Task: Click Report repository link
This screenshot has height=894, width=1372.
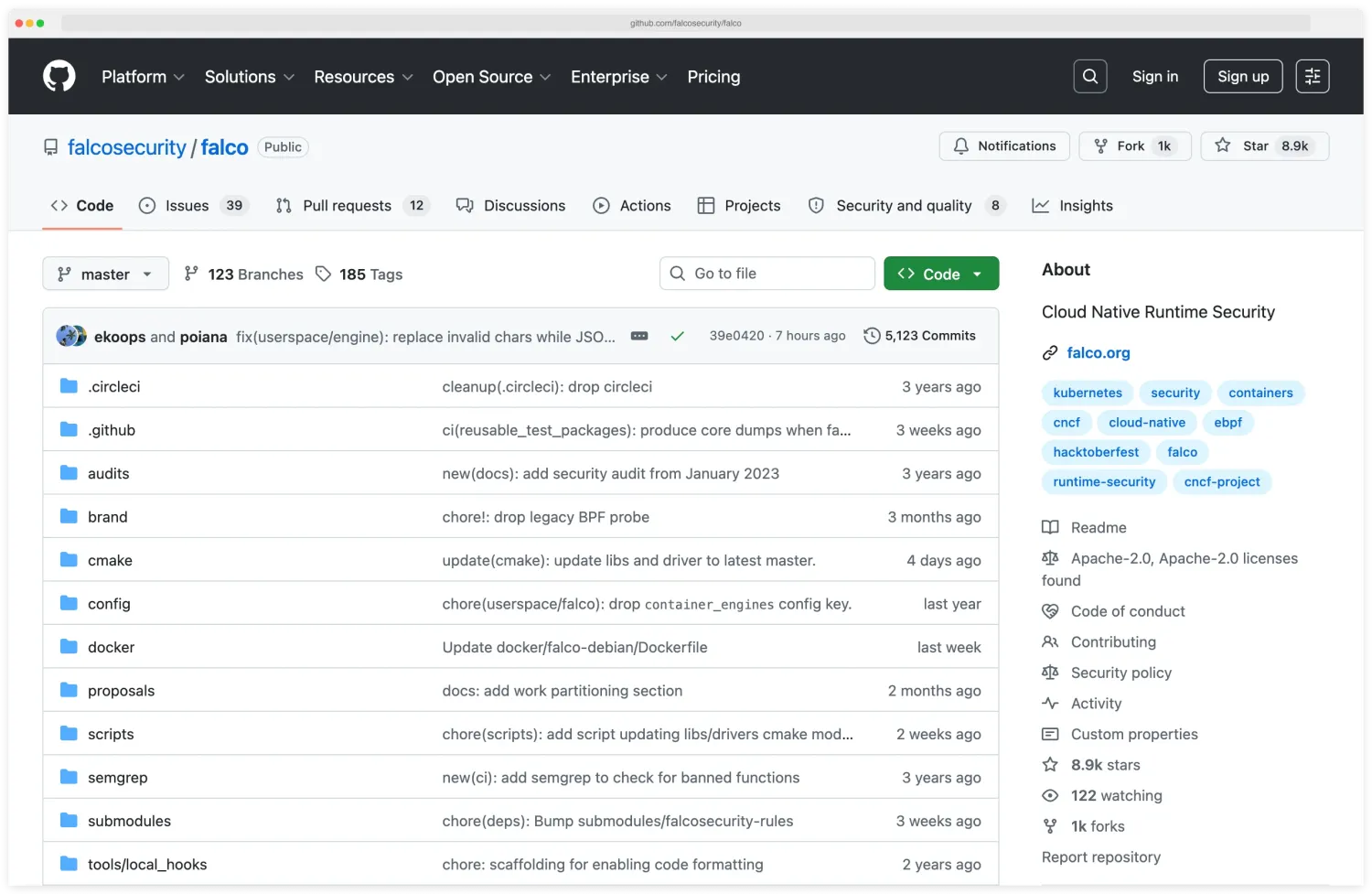Action: click(x=1101, y=857)
